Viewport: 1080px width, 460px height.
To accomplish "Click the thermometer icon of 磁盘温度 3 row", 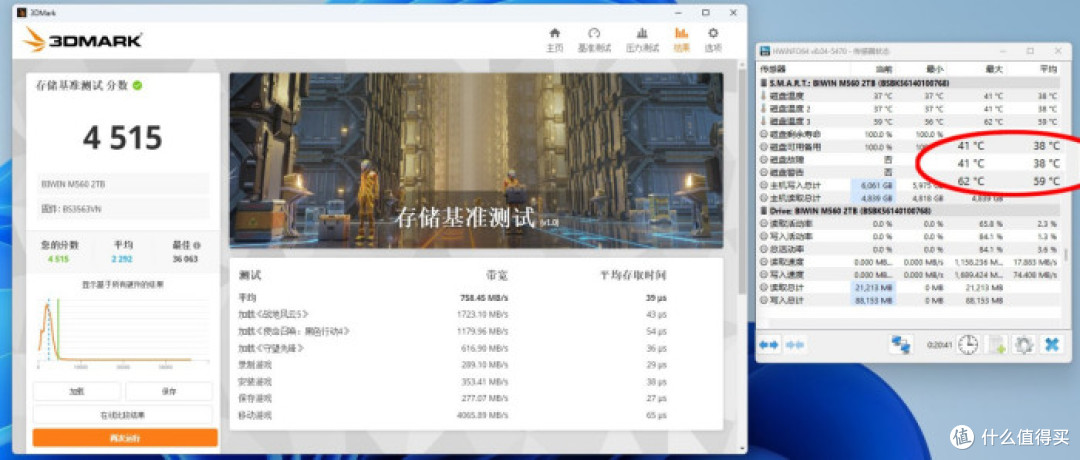I will (763, 121).
